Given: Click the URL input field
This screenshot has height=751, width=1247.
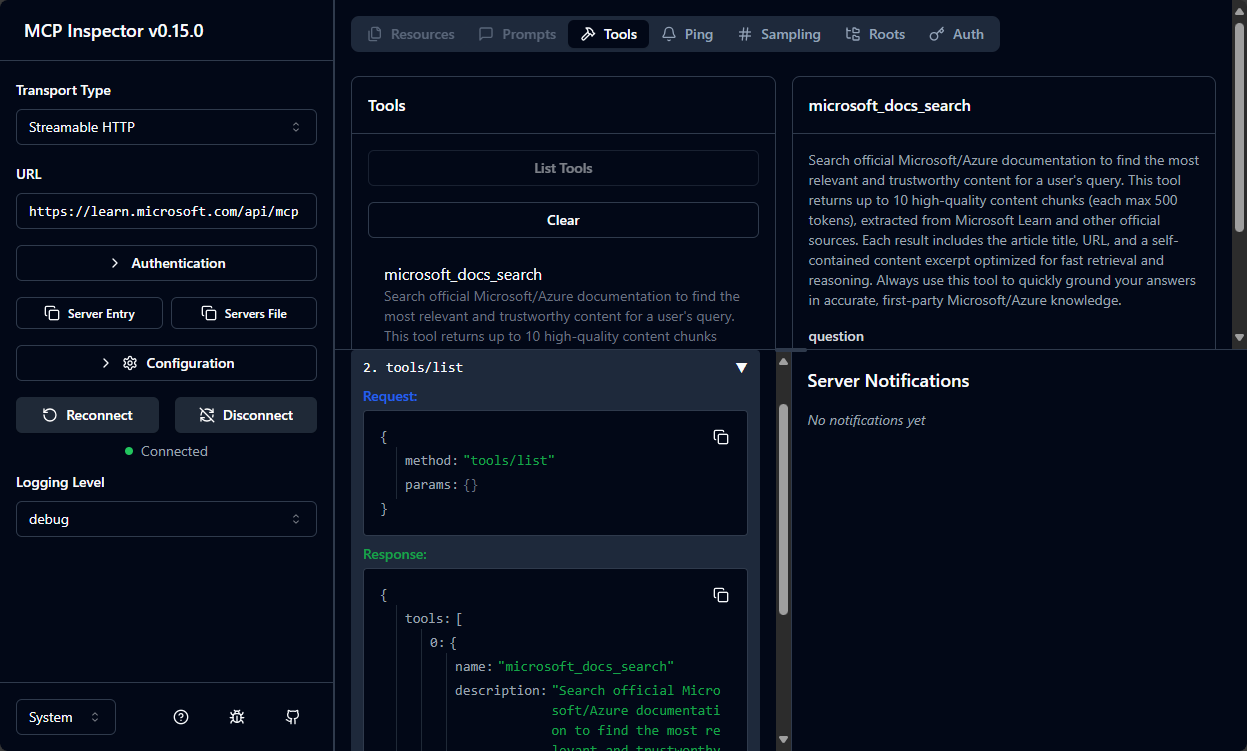Looking at the screenshot, I should [166, 211].
